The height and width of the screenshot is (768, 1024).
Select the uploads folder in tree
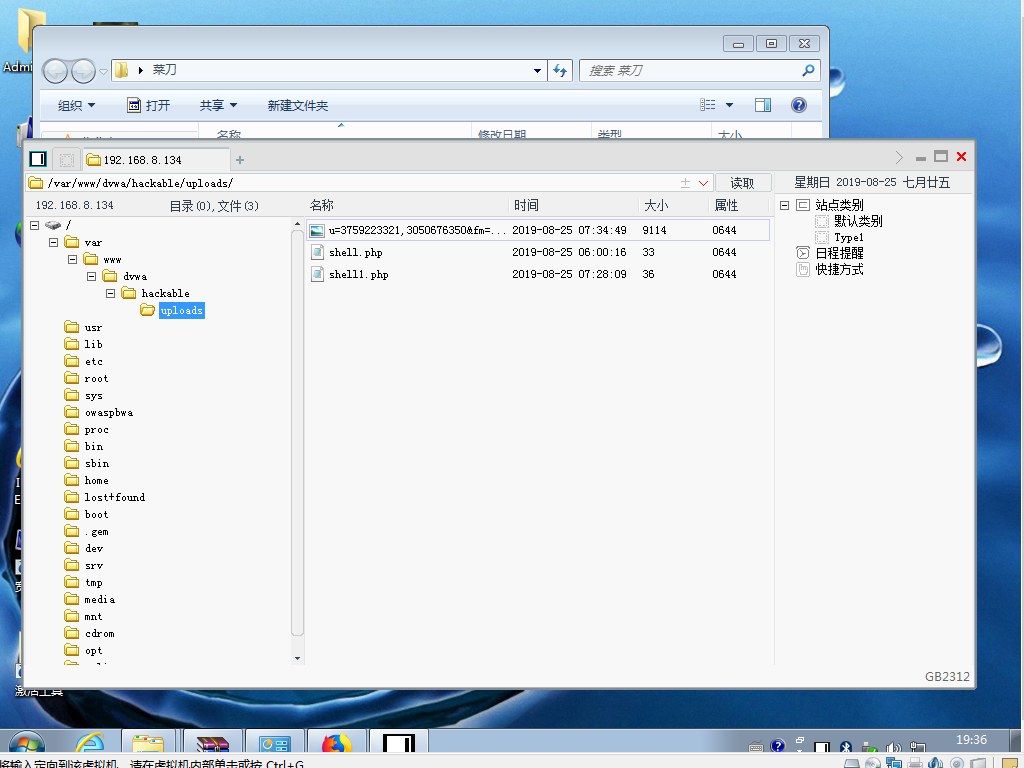click(x=182, y=310)
